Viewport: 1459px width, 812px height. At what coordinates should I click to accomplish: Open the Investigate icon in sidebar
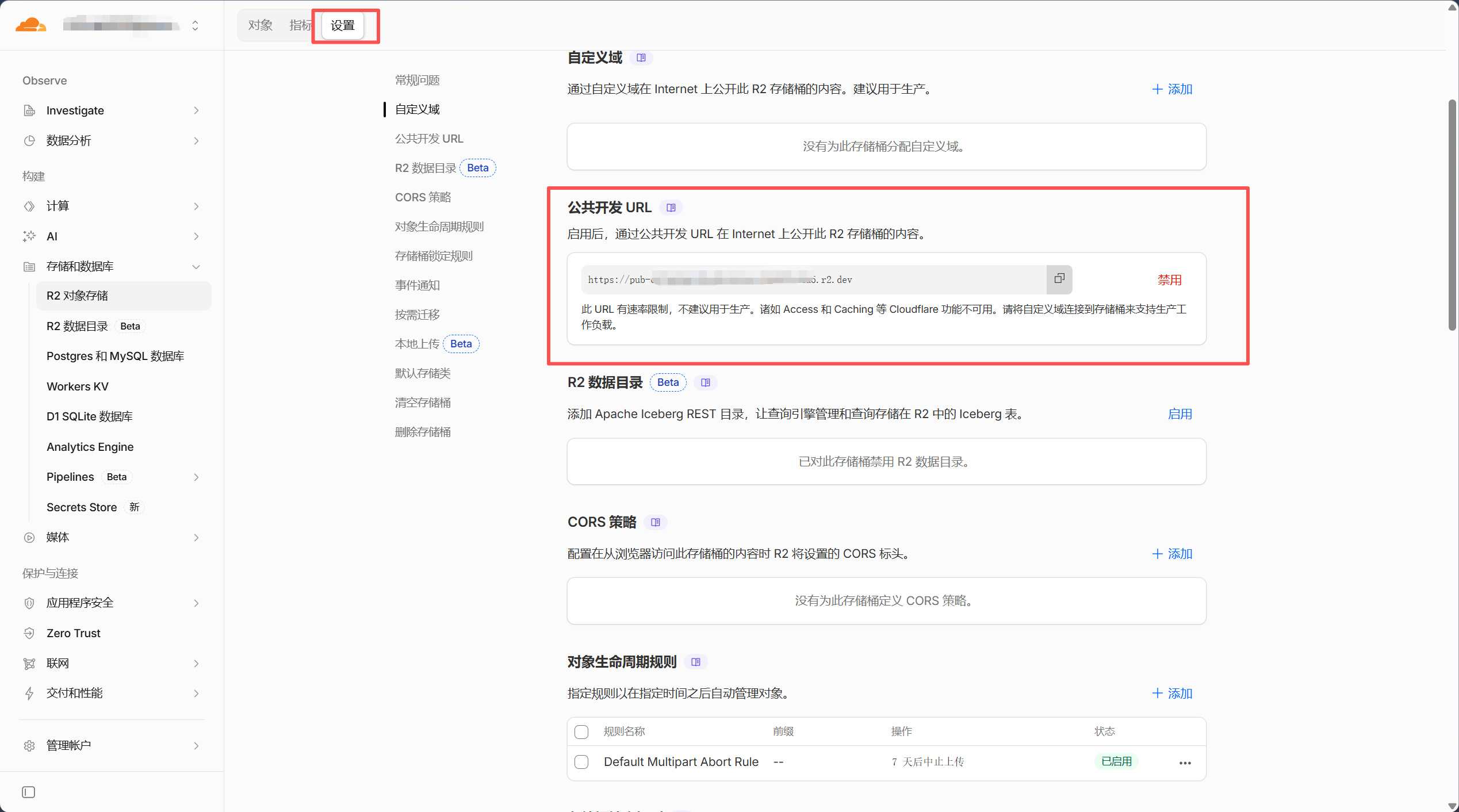pos(29,110)
